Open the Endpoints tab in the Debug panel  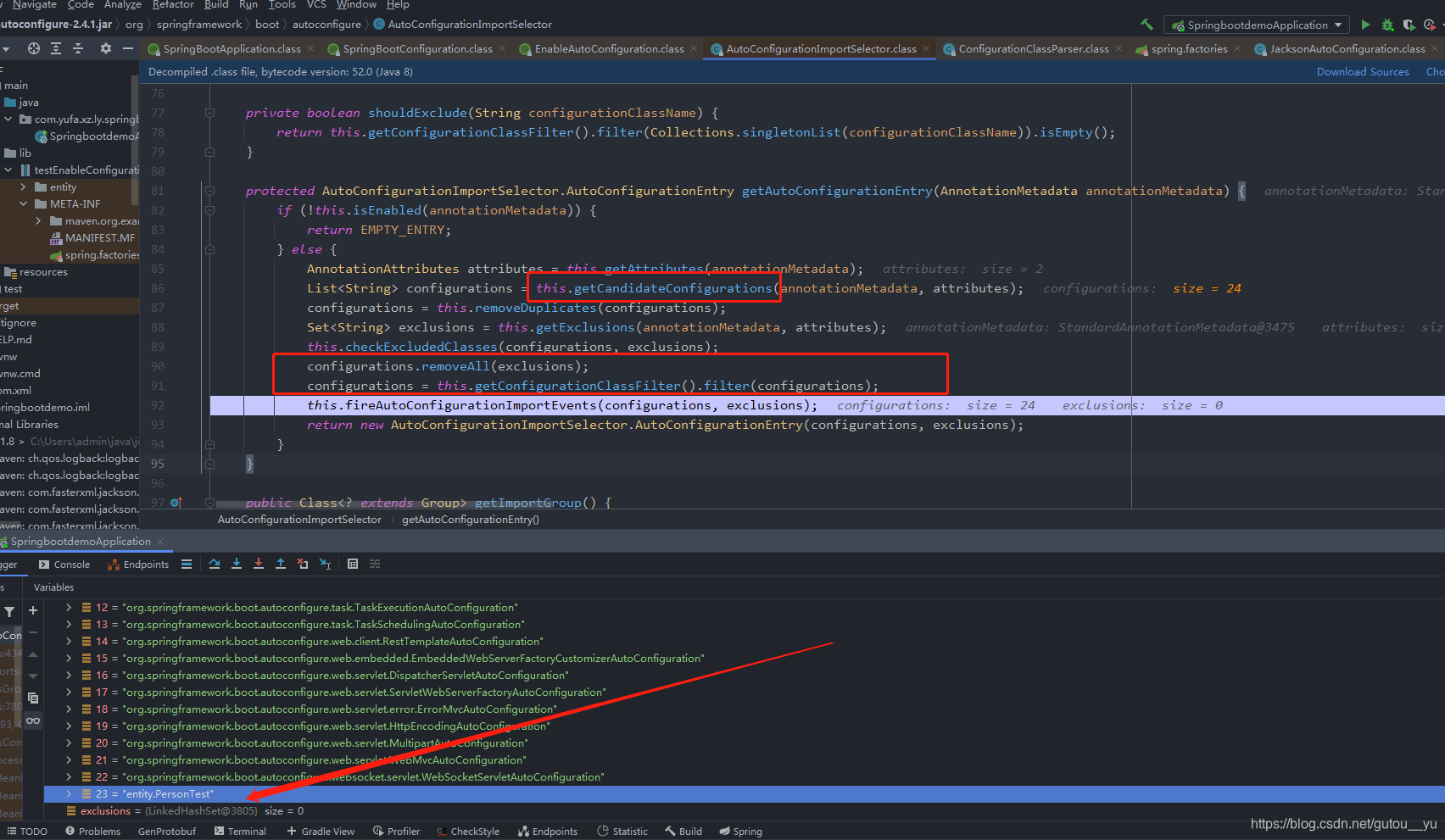(138, 565)
